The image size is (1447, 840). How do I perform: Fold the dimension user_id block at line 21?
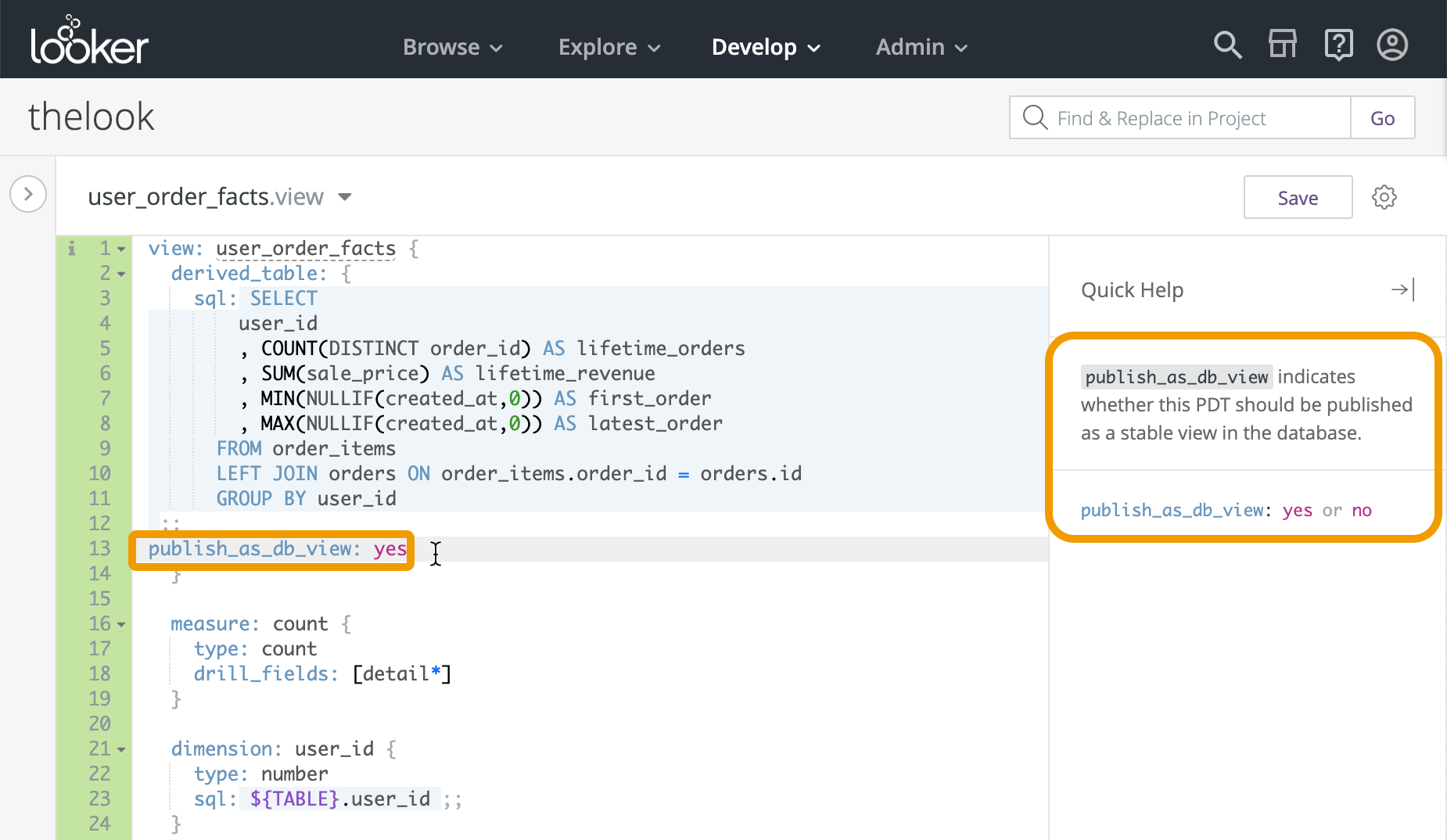coord(121,750)
